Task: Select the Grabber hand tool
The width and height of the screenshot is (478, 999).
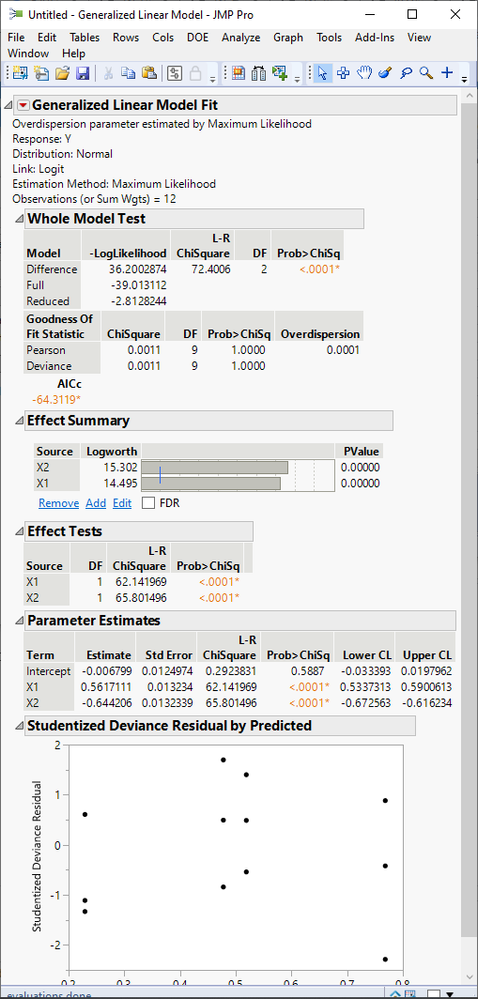Action: (364, 74)
